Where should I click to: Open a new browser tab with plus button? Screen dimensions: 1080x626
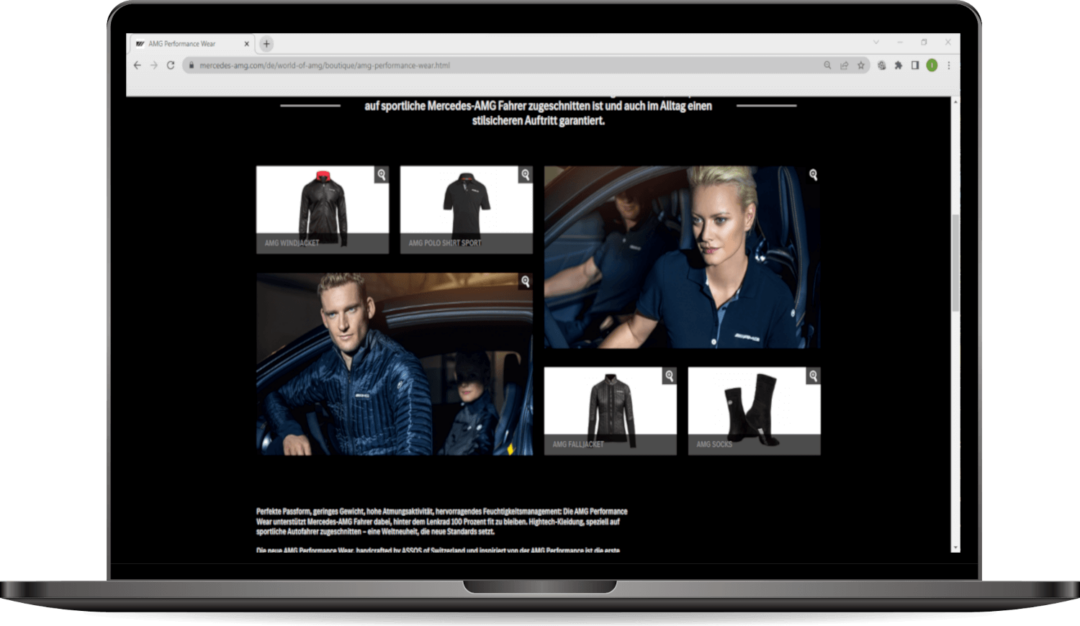click(267, 44)
